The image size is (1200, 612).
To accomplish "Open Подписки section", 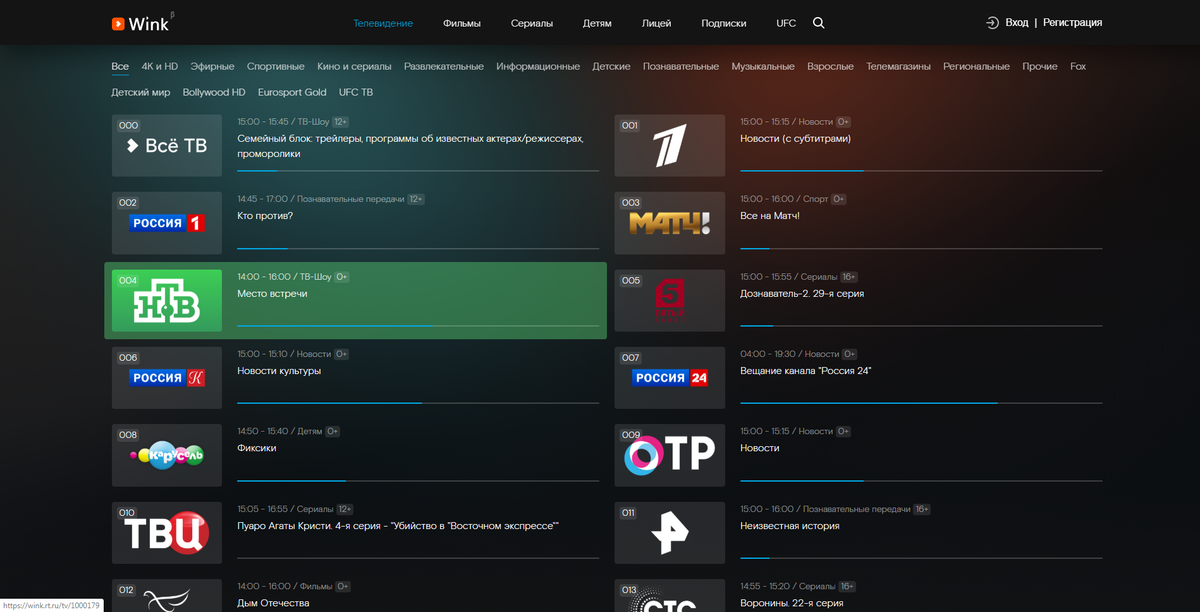I will coord(724,23).
